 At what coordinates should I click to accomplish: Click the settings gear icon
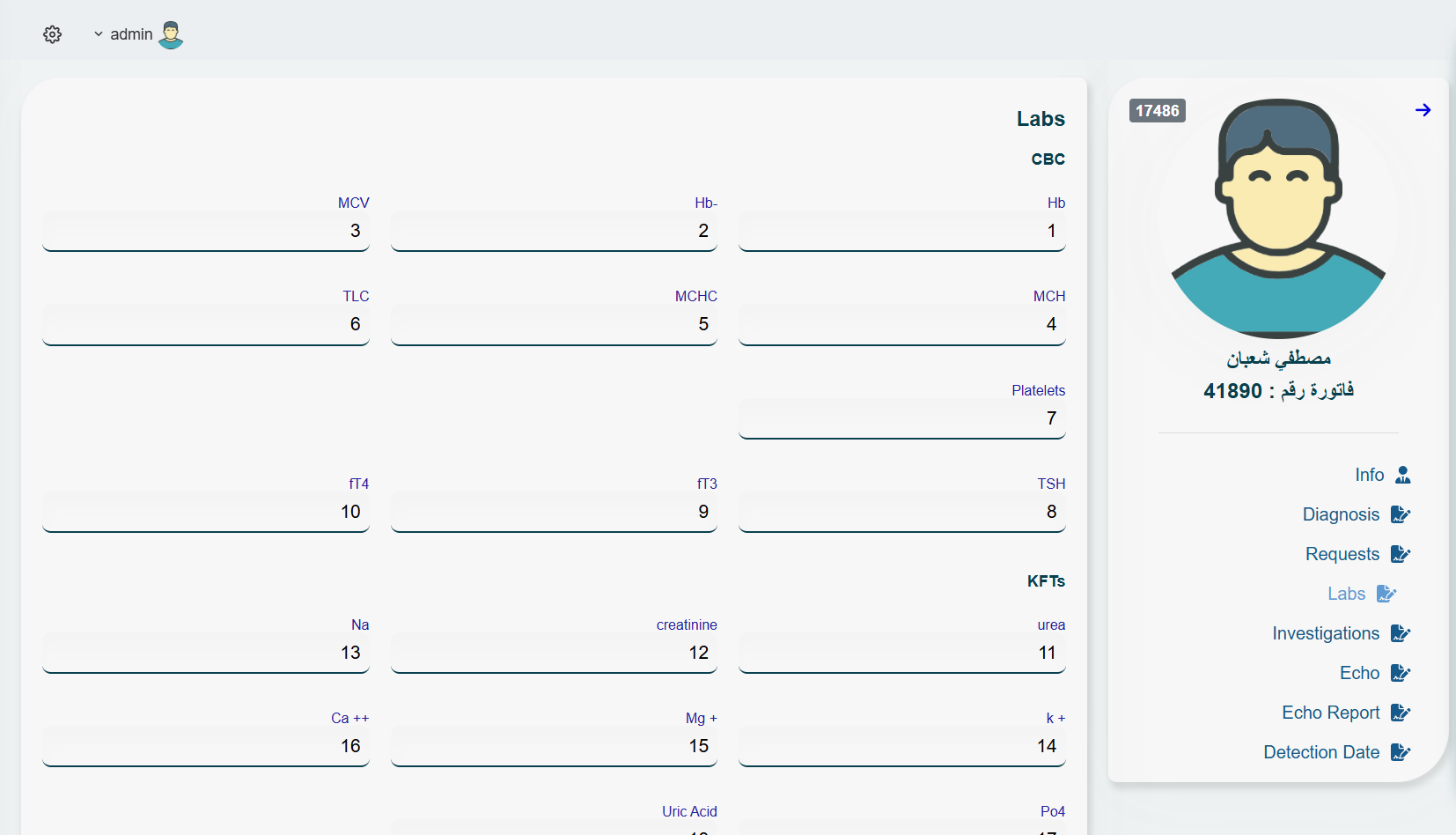click(x=53, y=34)
